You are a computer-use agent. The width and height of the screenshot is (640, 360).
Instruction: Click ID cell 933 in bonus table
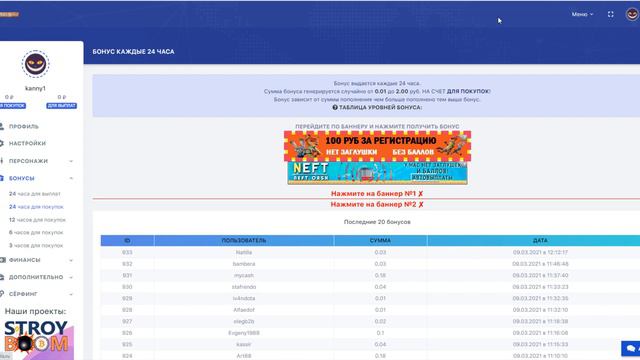click(x=127, y=252)
